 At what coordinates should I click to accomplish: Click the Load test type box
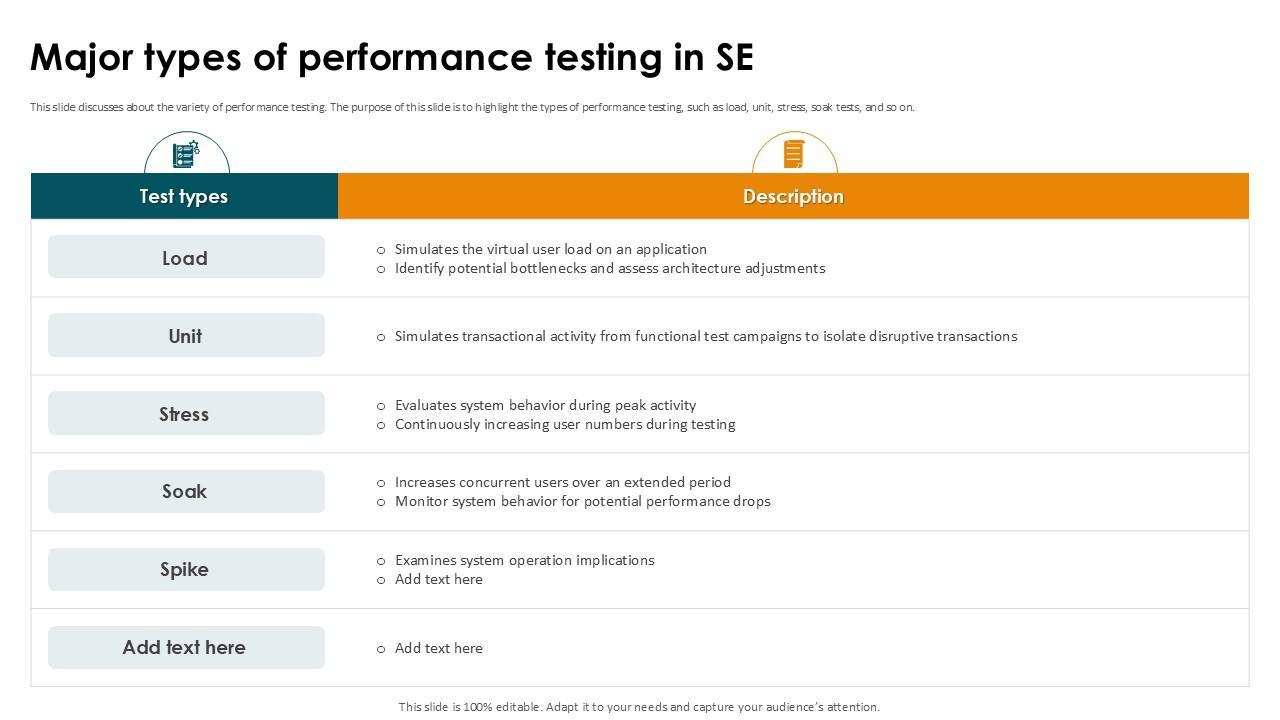(x=186, y=258)
